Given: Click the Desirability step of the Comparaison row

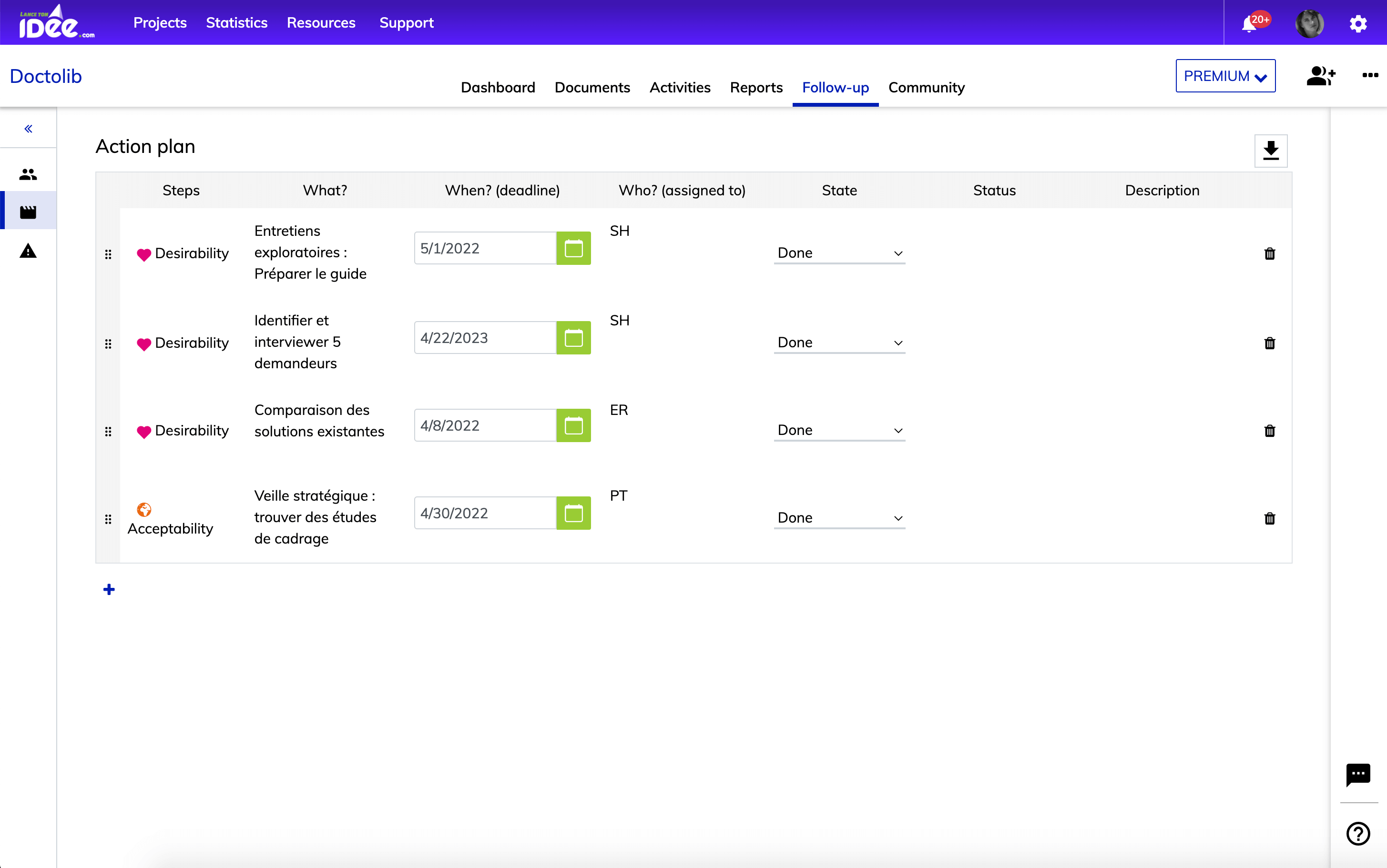Looking at the screenshot, I should click(183, 431).
